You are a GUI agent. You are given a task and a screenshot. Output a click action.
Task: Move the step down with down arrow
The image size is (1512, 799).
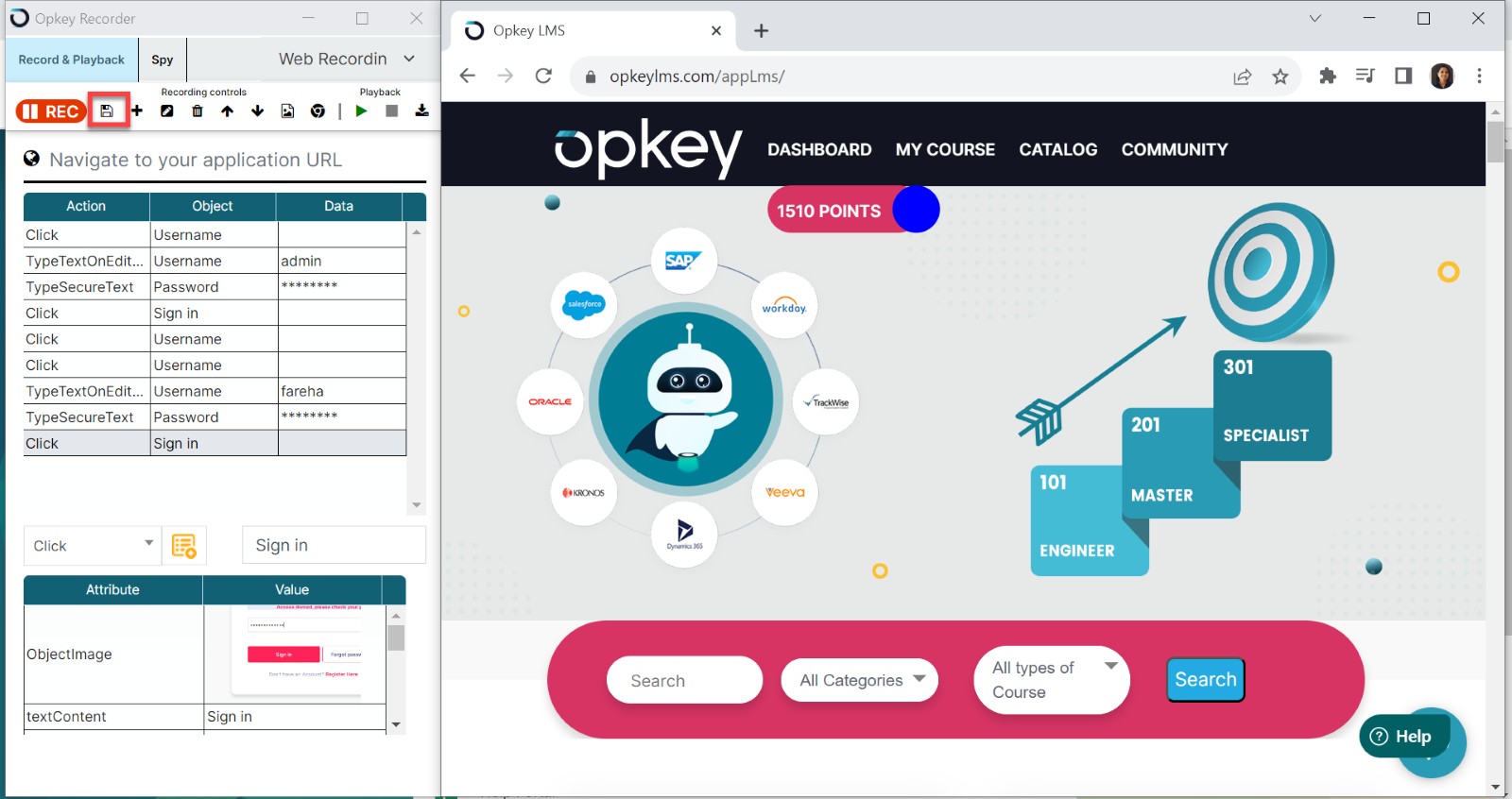coord(257,110)
